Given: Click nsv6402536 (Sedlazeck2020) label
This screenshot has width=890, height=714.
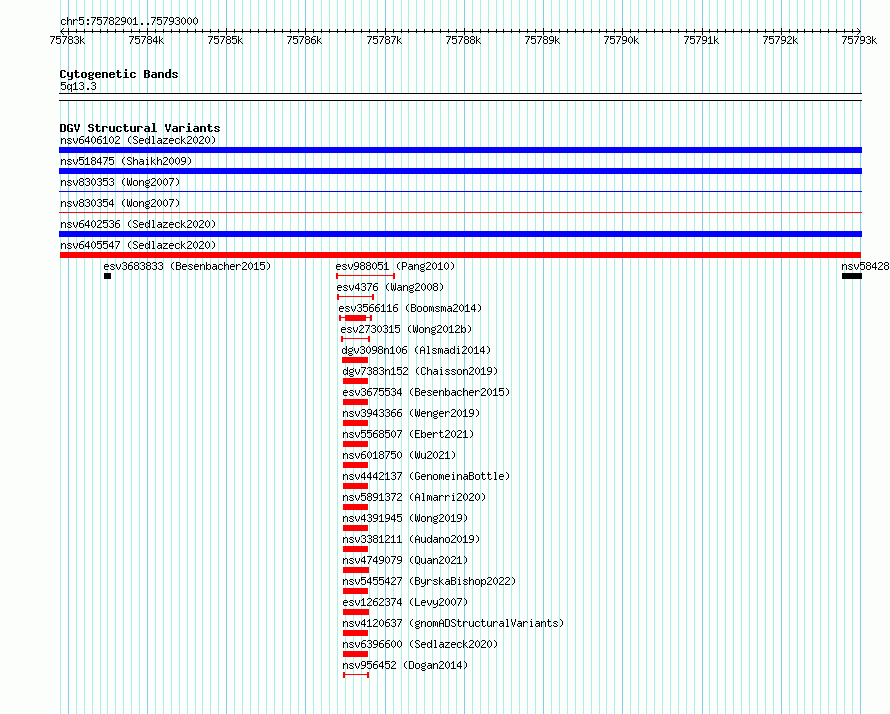Looking at the screenshot, I should pyautogui.click(x=138, y=224).
